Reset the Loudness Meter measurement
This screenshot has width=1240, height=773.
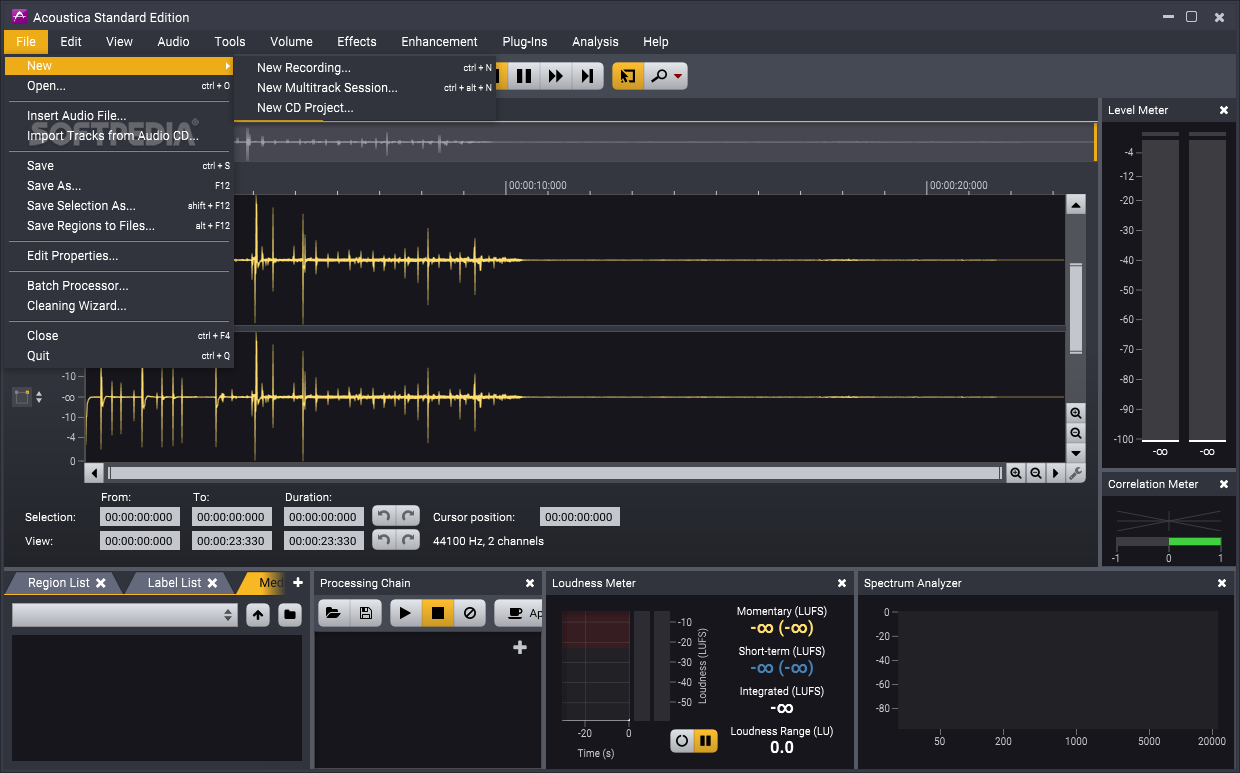tap(682, 741)
